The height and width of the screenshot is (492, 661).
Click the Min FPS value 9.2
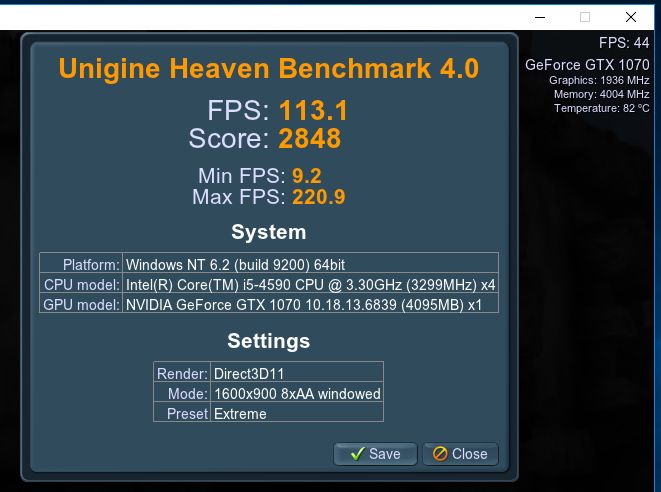coord(306,176)
